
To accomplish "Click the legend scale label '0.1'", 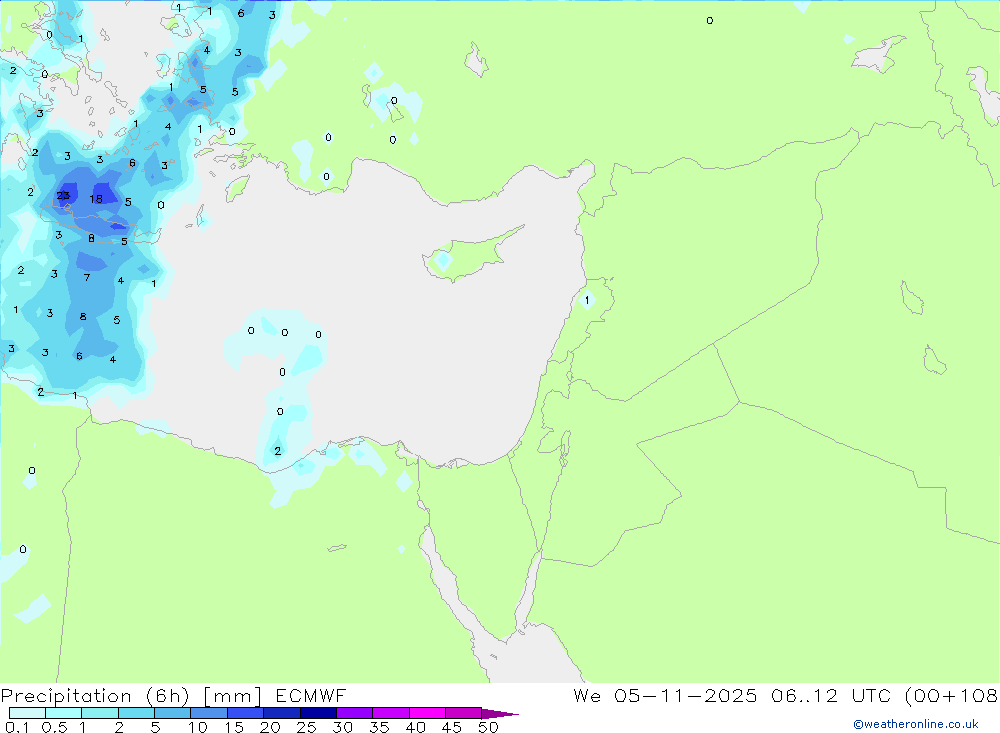I will point(17,727).
